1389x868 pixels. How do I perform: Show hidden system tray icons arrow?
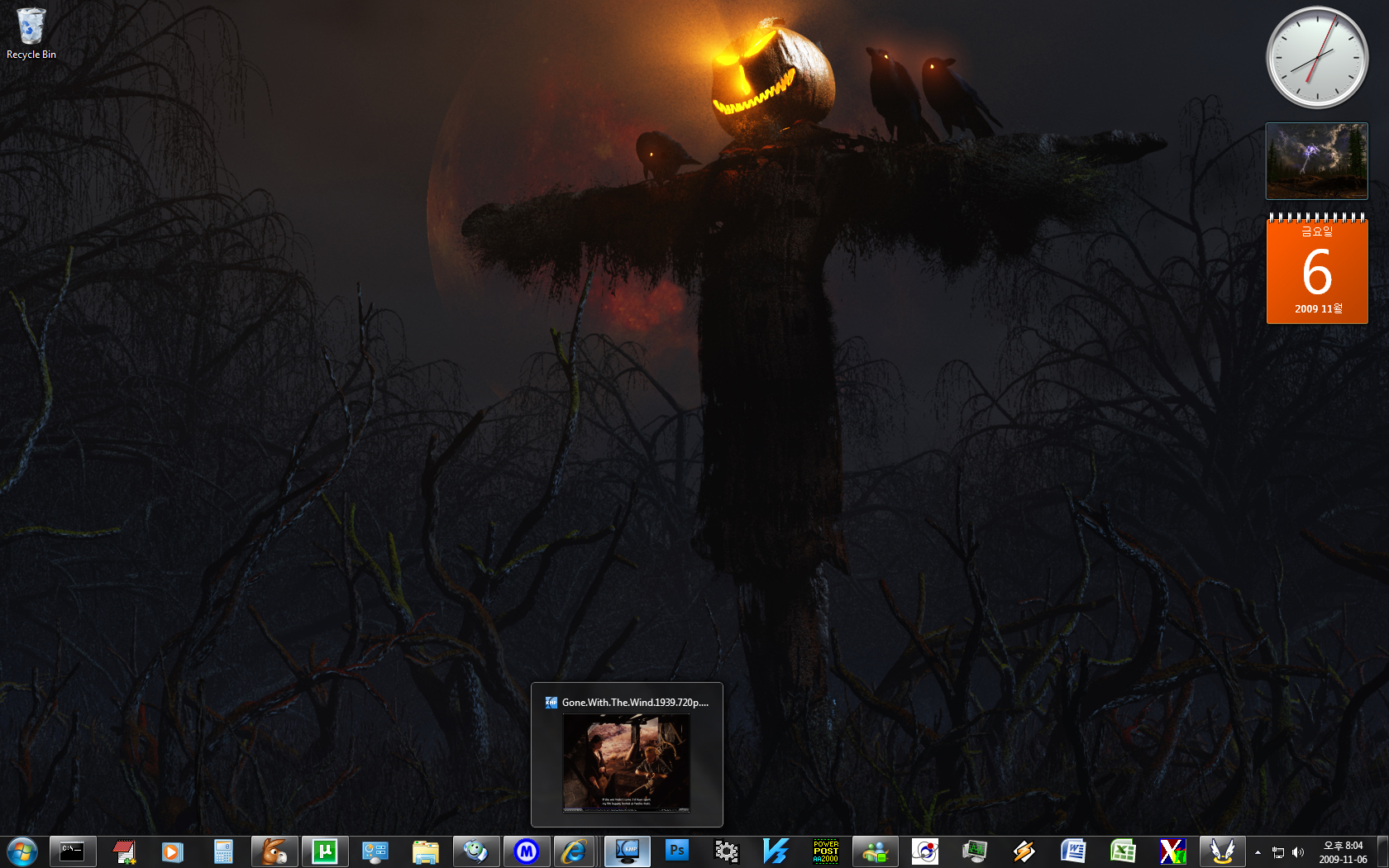click(x=1258, y=852)
